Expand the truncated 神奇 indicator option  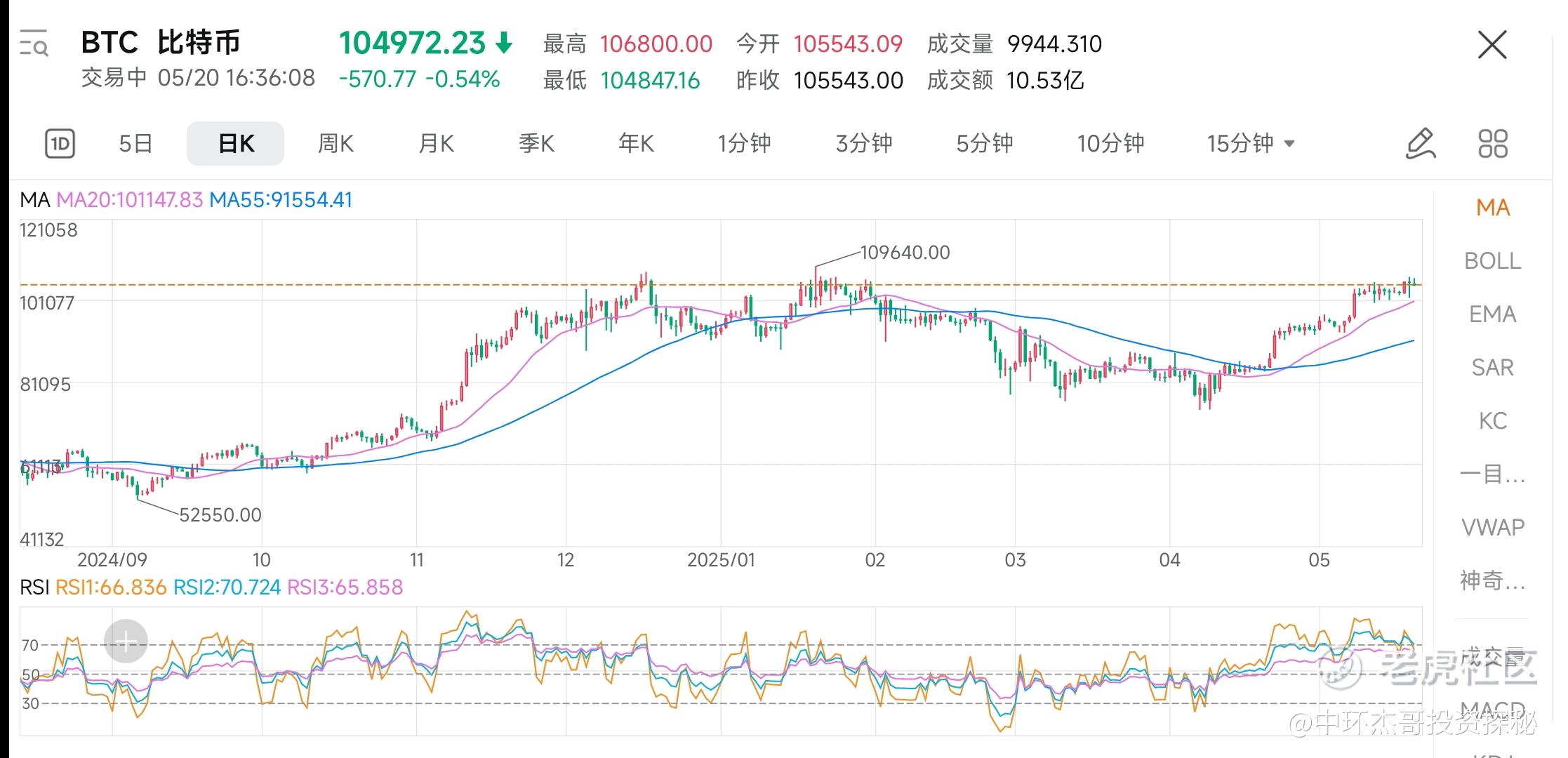click(1492, 581)
